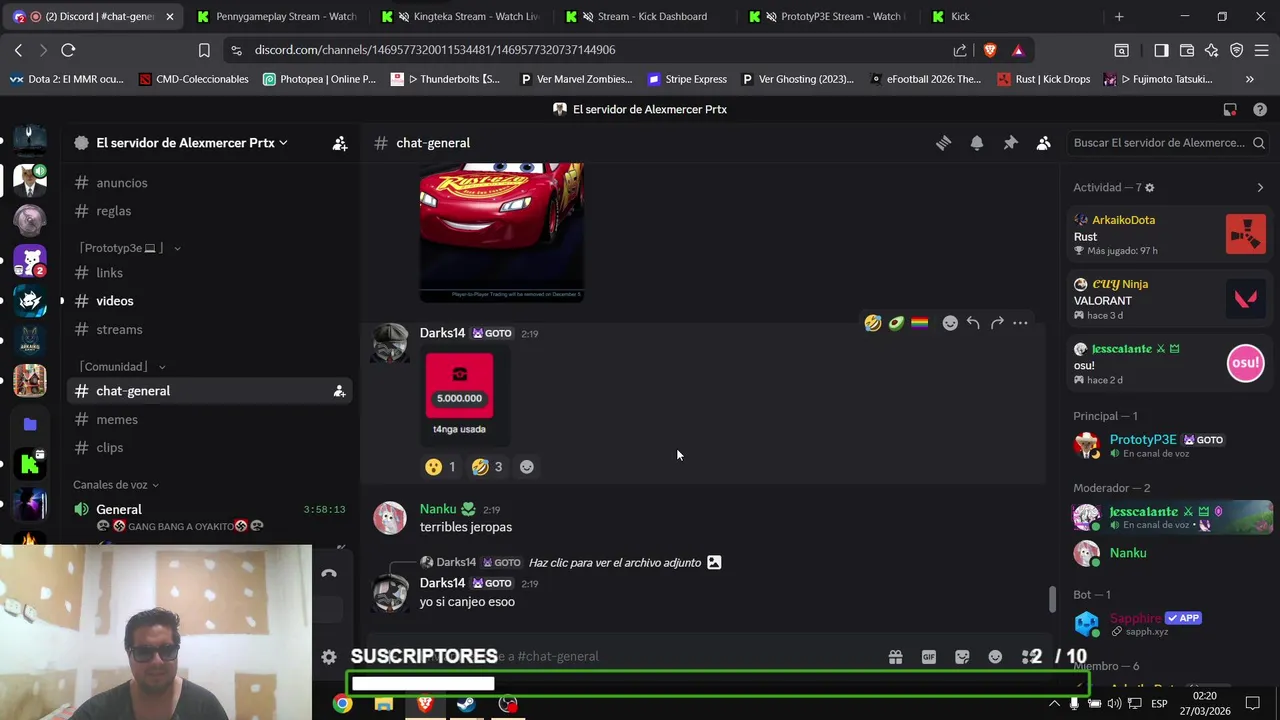Click the Discord search server field
1280x720 pixels.
[1168, 143]
